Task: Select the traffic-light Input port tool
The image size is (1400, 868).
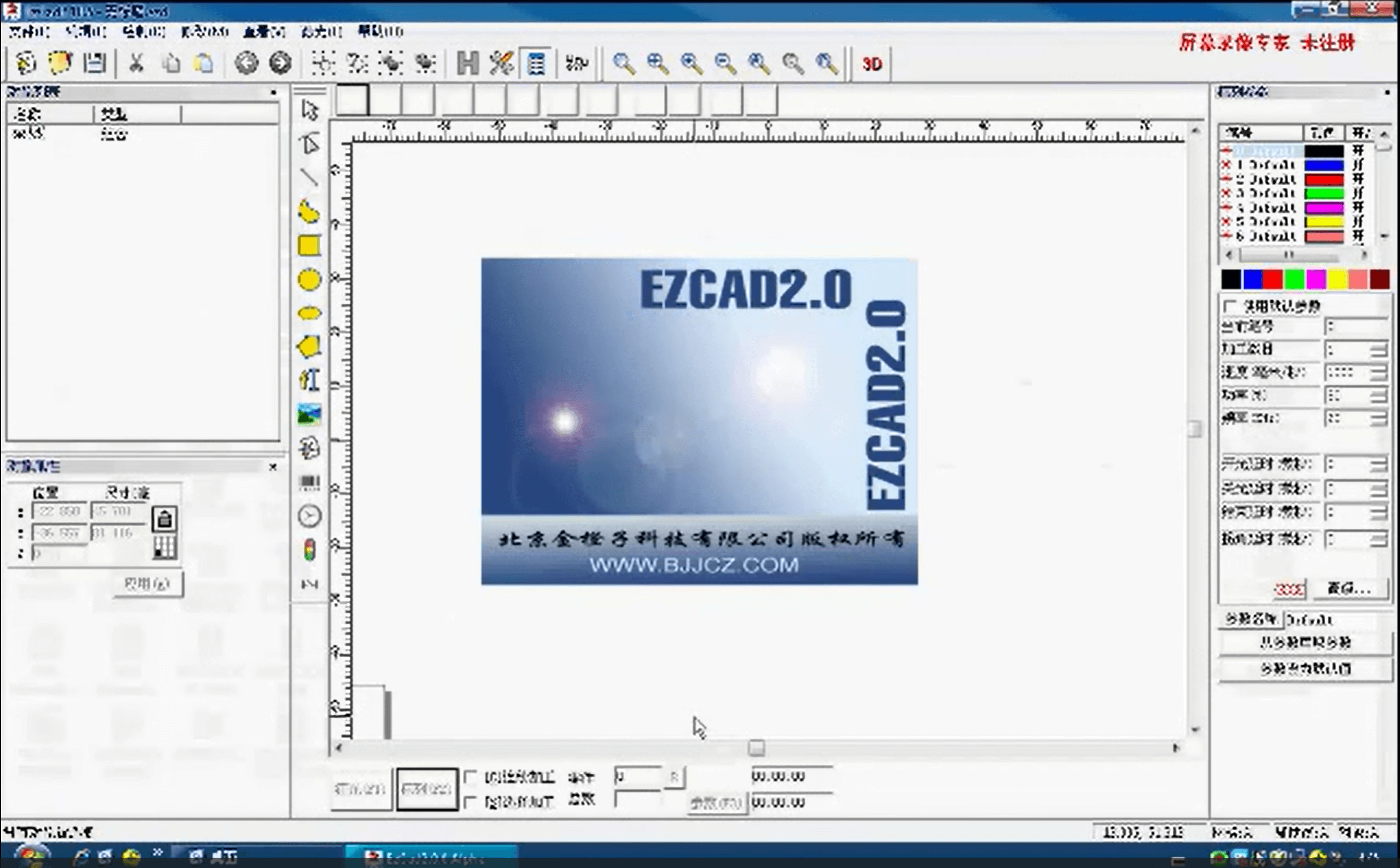Action: tap(310, 550)
